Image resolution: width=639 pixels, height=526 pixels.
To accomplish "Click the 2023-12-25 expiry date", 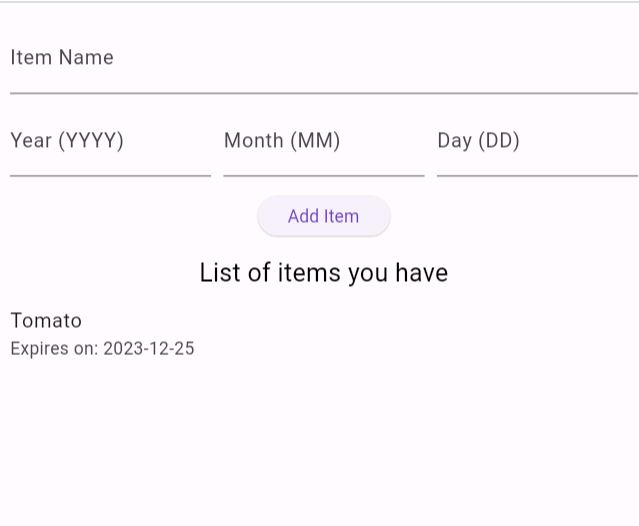I will pyautogui.click(x=149, y=349).
